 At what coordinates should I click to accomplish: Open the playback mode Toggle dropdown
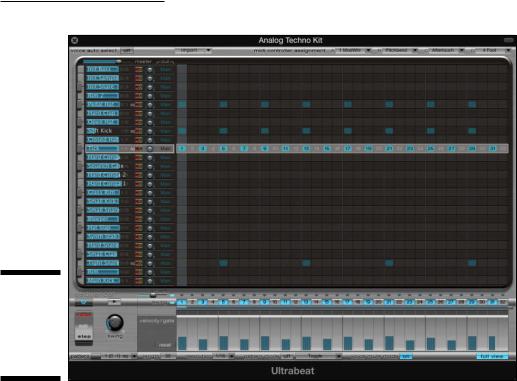click(x=318, y=356)
